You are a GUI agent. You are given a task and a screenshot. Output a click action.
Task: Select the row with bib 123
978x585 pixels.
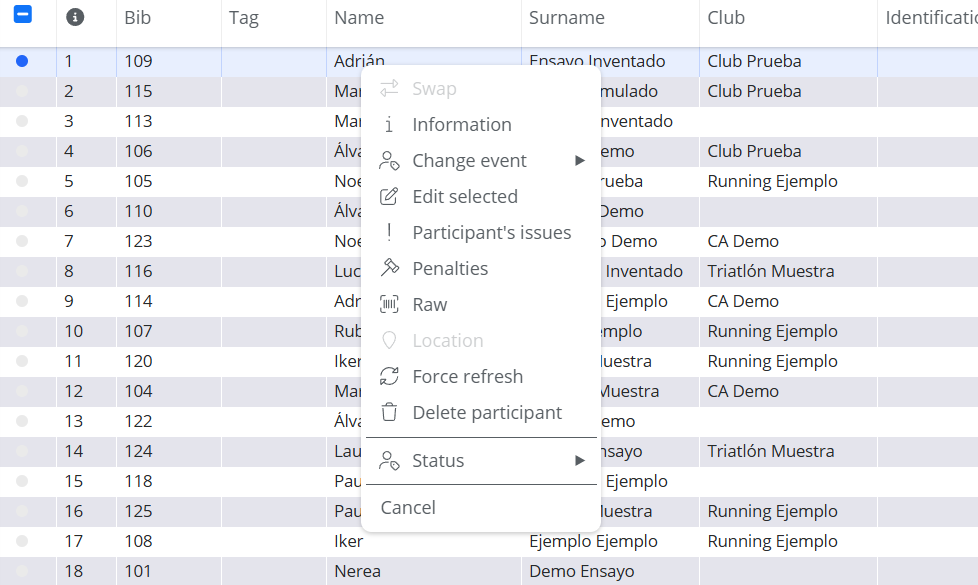pos(22,241)
